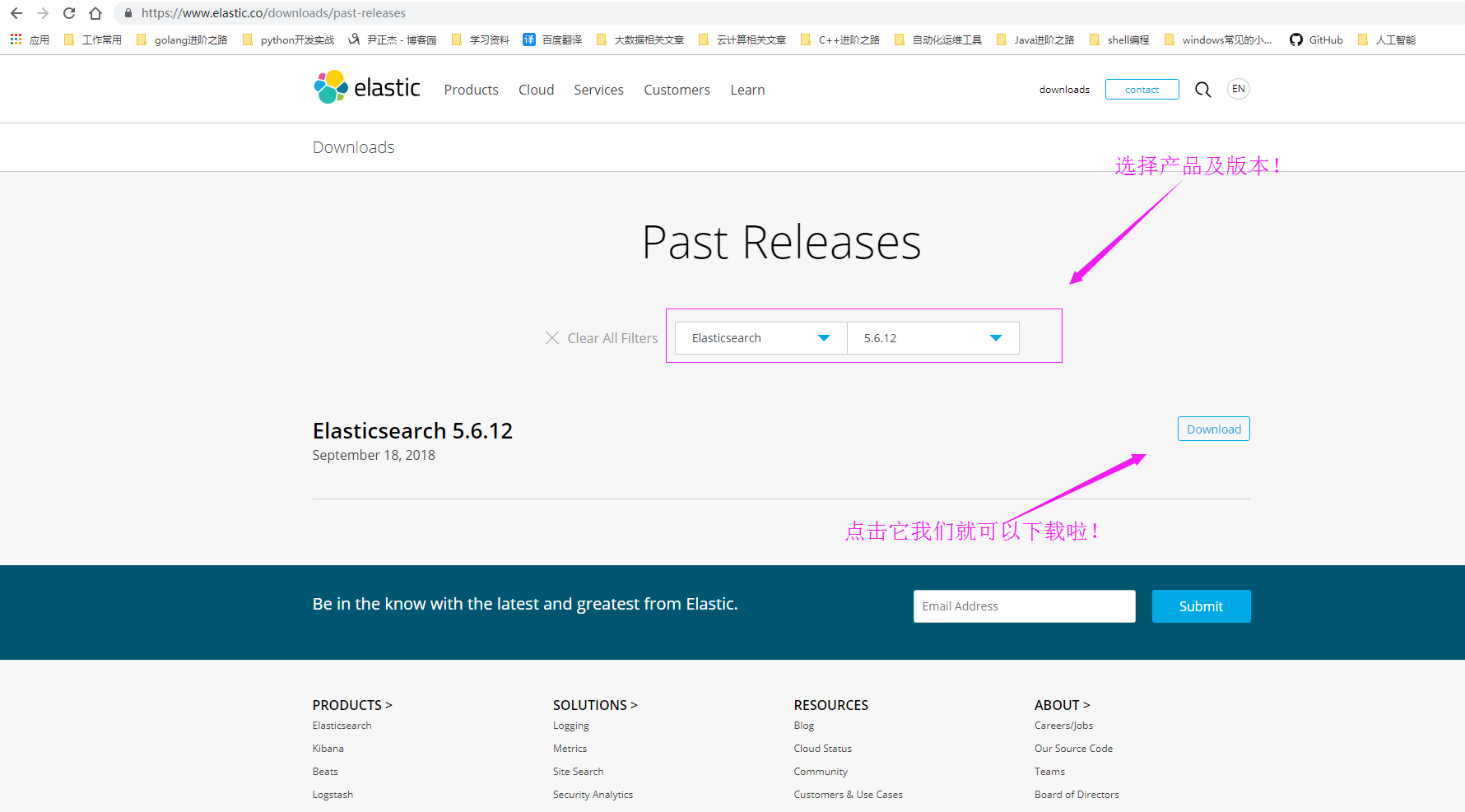Click Board of Directors footer link
The height and width of the screenshot is (812, 1465).
[1077, 795]
